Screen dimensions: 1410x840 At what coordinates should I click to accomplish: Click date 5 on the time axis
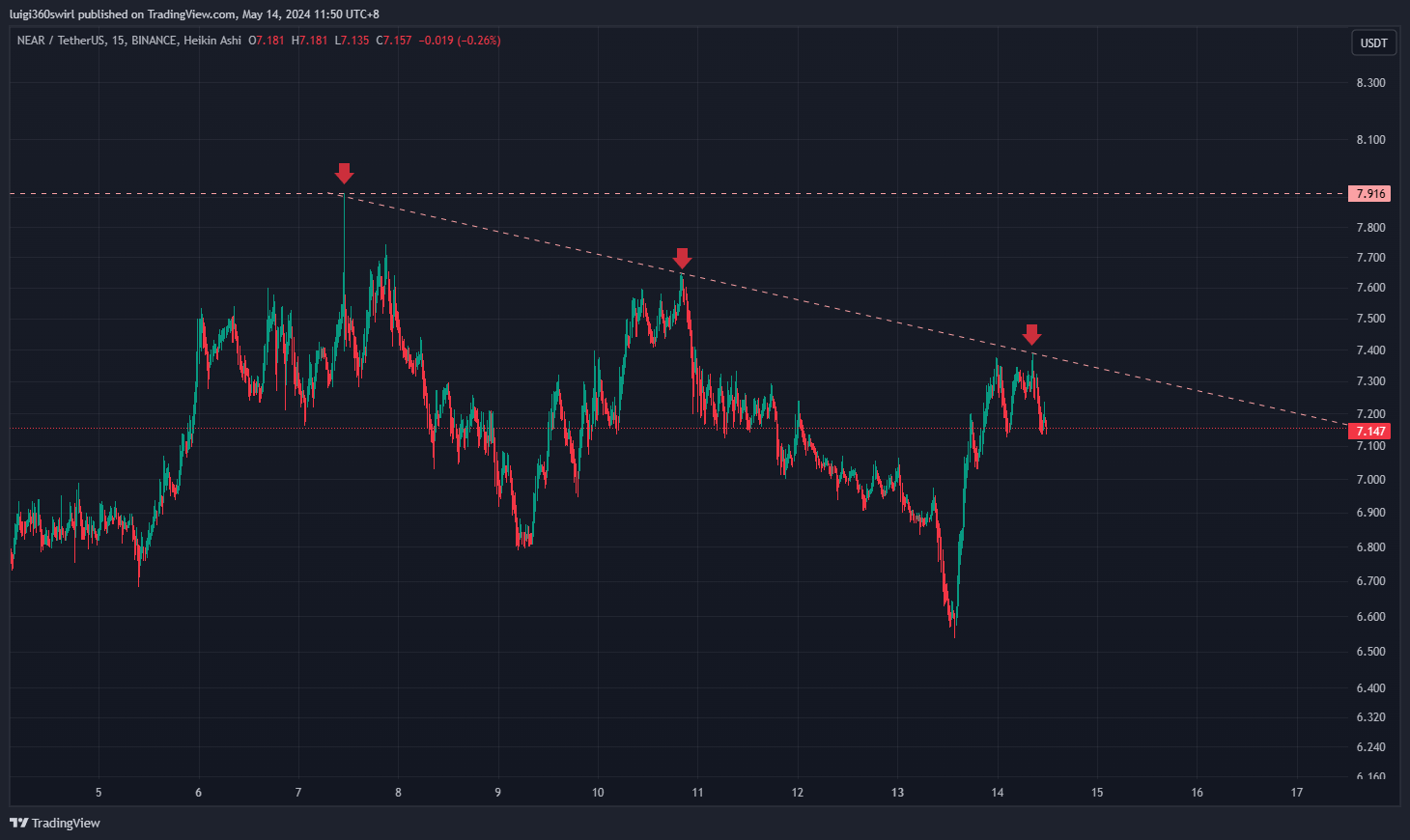click(99, 793)
